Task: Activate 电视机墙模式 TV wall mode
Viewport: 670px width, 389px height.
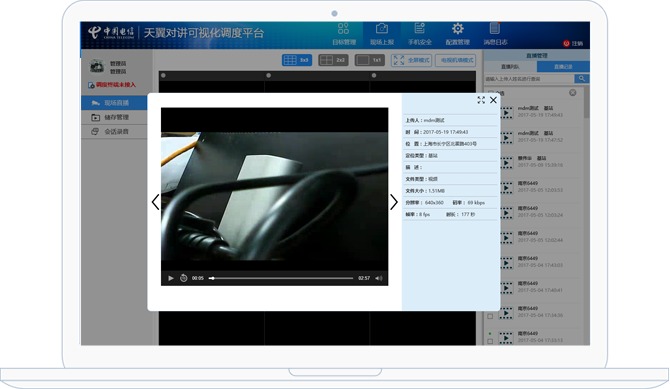Action: (455, 60)
